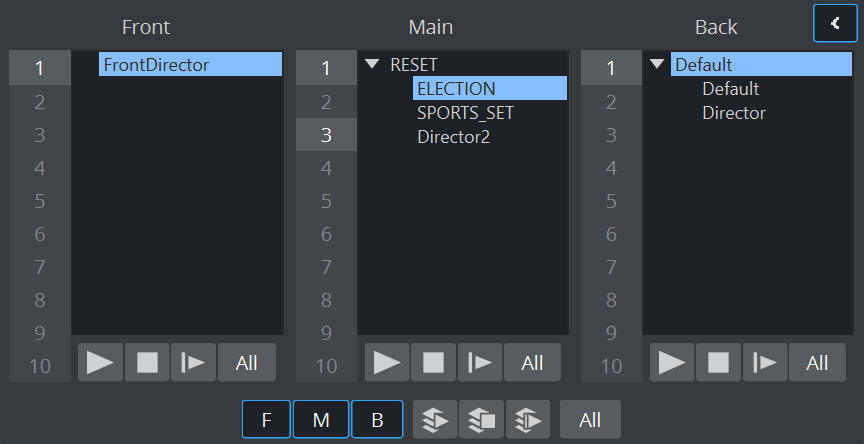Image resolution: width=864 pixels, height=444 pixels.
Task: Select Director2 in the Main list
Action: tap(453, 137)
